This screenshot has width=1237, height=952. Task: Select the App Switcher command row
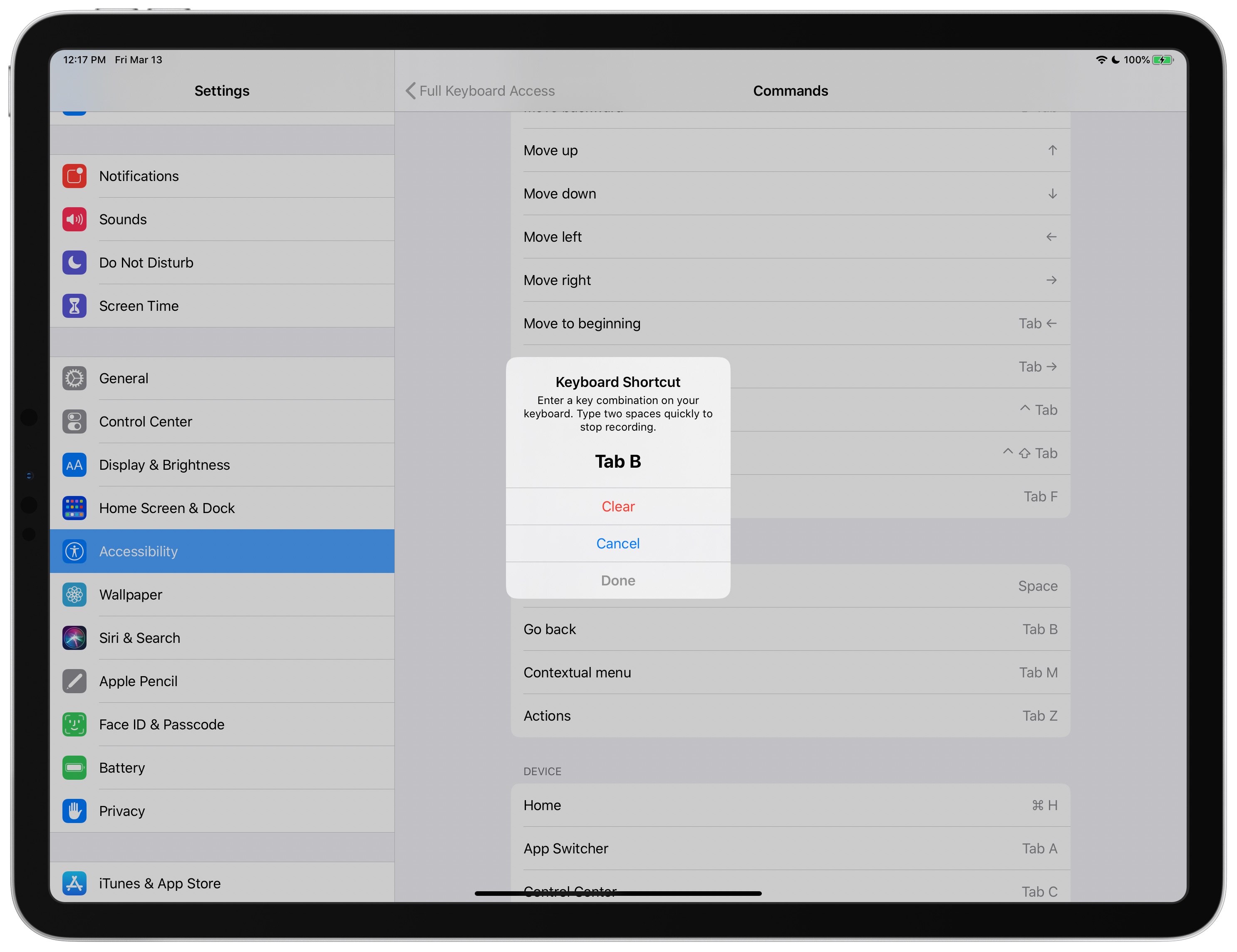point(790,848)
